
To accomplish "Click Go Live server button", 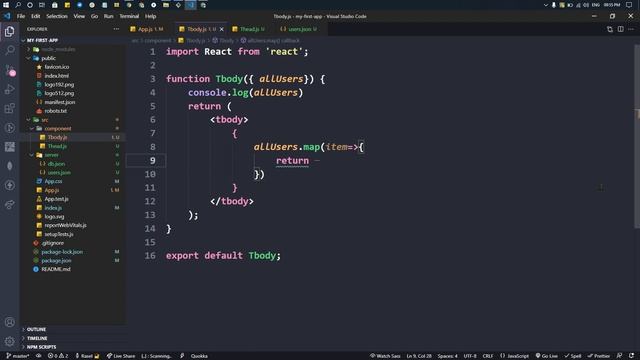I will [x=547, y=356].
